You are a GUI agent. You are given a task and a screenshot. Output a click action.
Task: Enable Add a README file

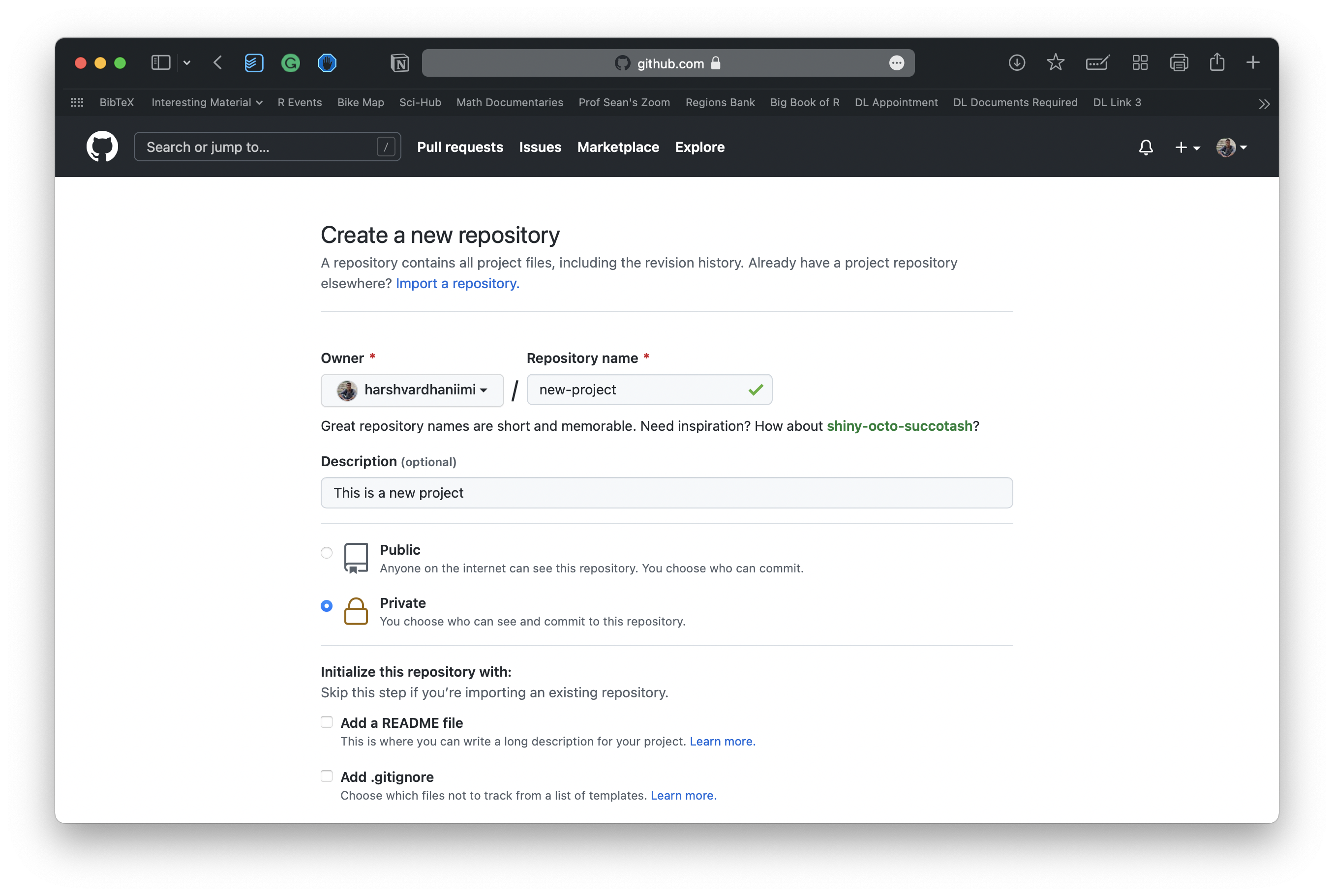tap(326, 722)
